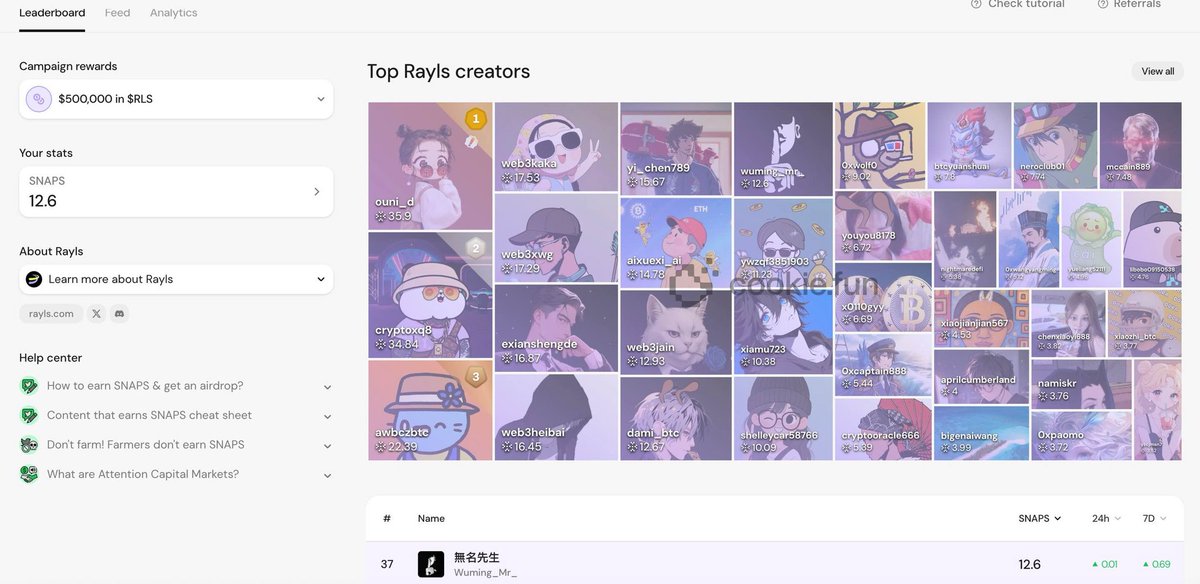The image size is (1200, 584).
Task: Click the Check tutorial link
Action: click(1026, 4)
